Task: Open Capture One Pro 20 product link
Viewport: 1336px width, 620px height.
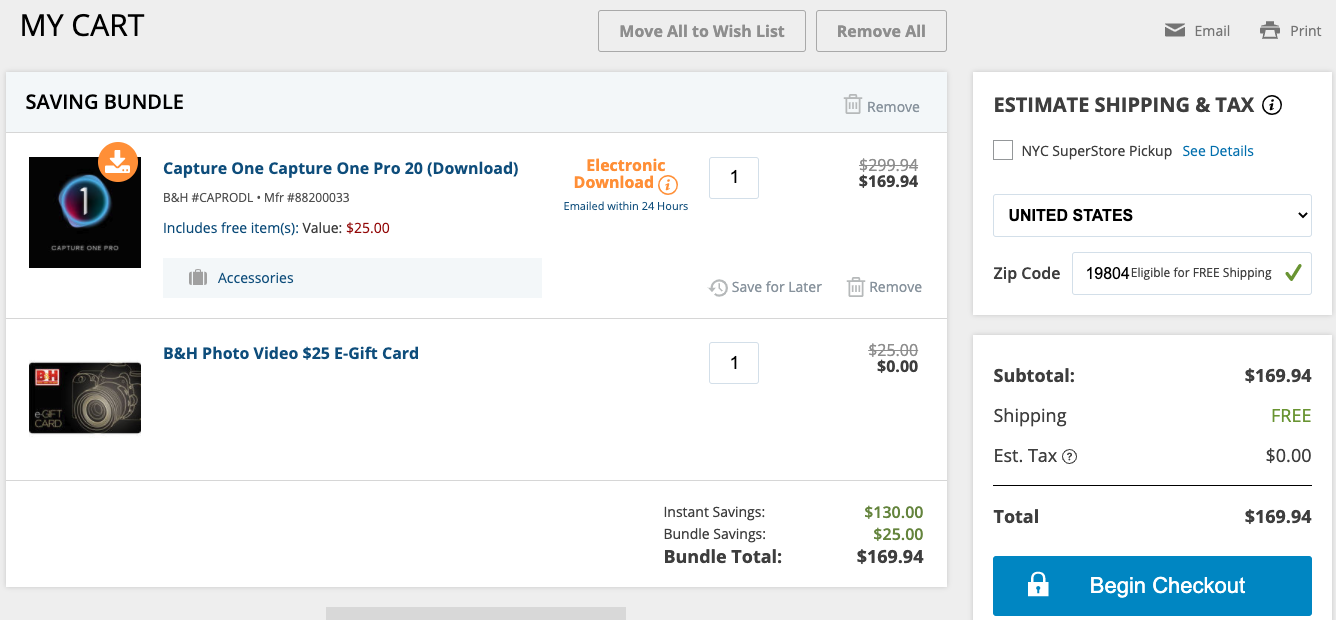Action: pos(341,168)
